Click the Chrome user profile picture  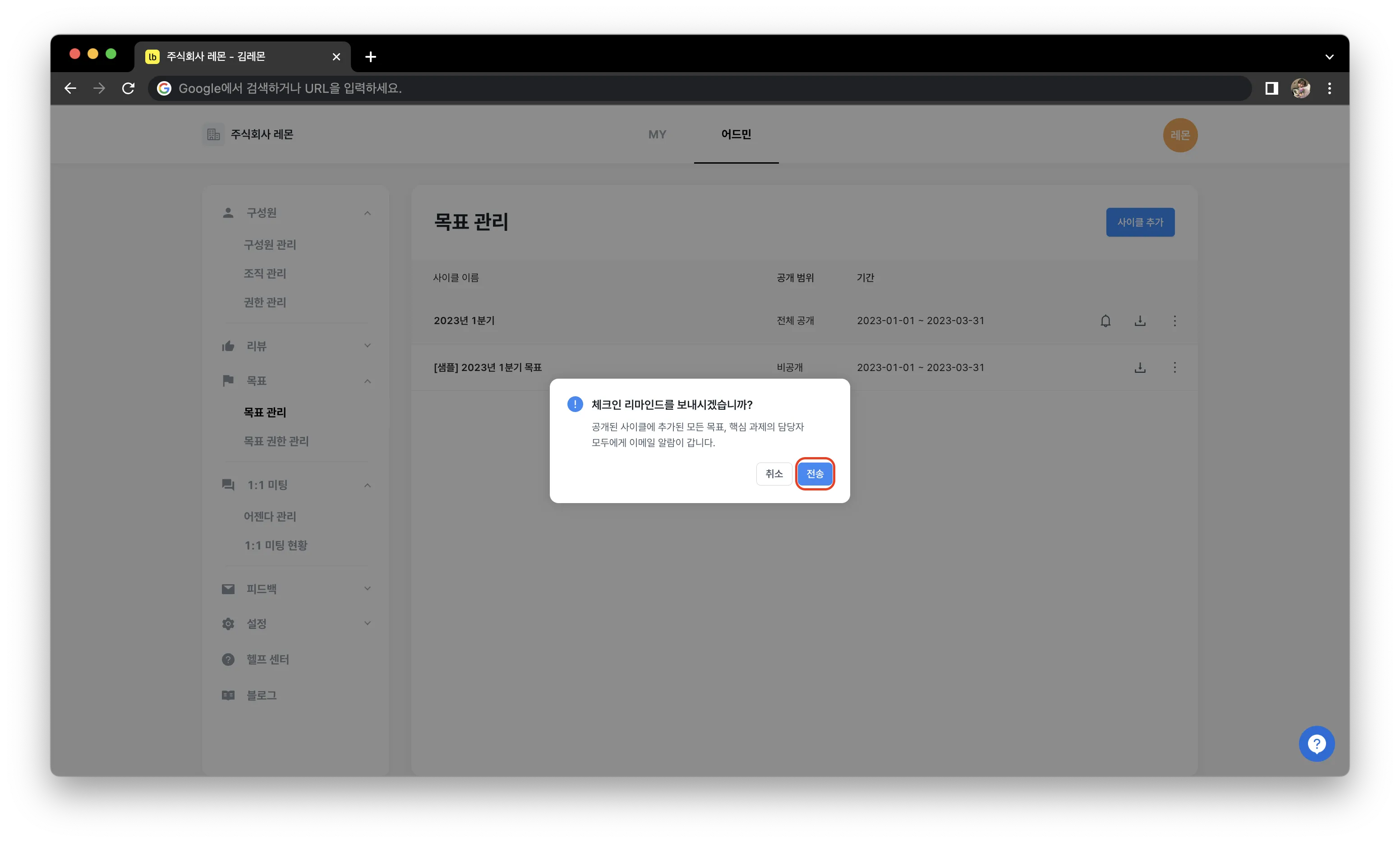tap(1300, 88)
